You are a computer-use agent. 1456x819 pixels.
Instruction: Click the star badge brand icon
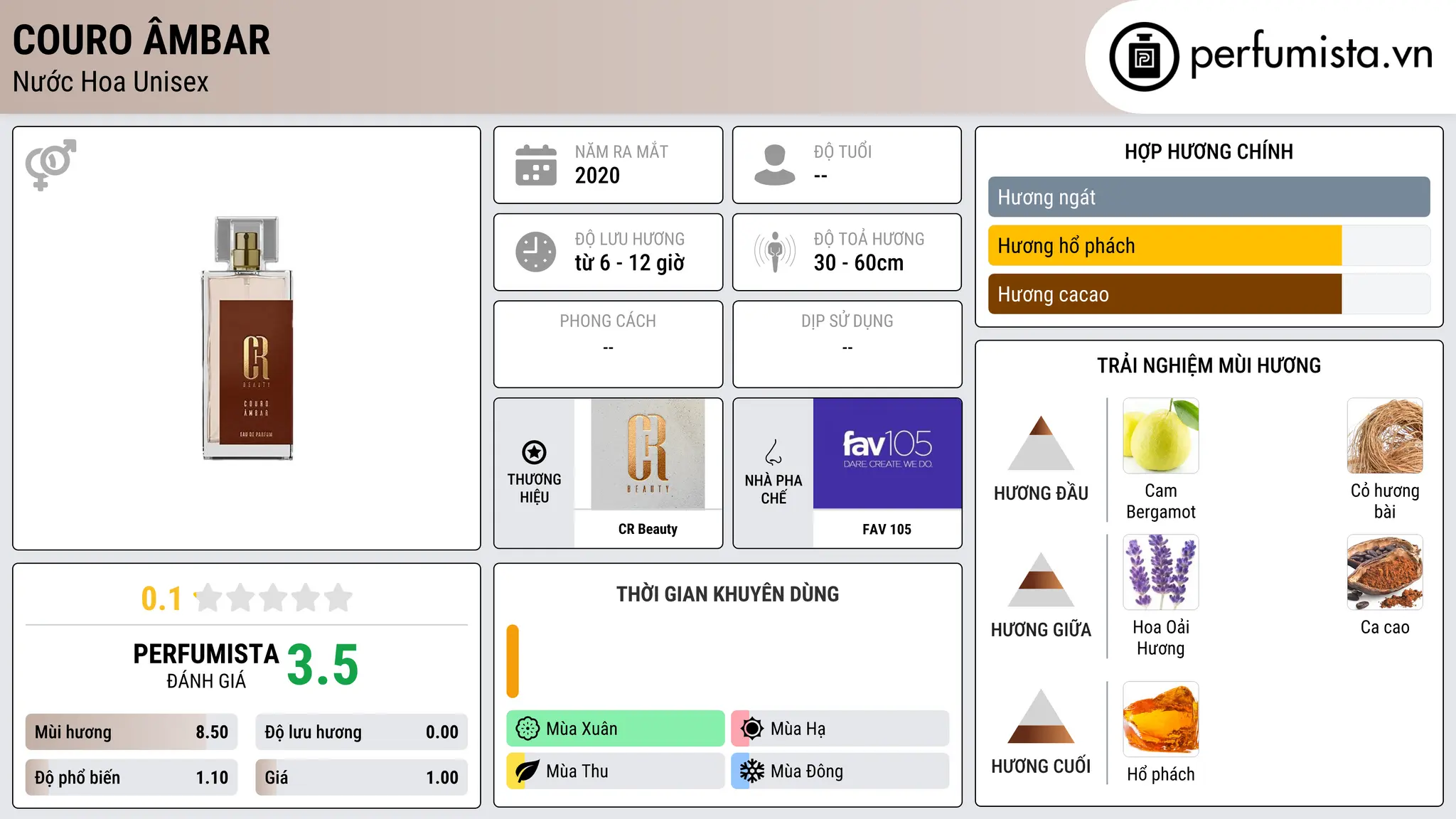(534, 452)
